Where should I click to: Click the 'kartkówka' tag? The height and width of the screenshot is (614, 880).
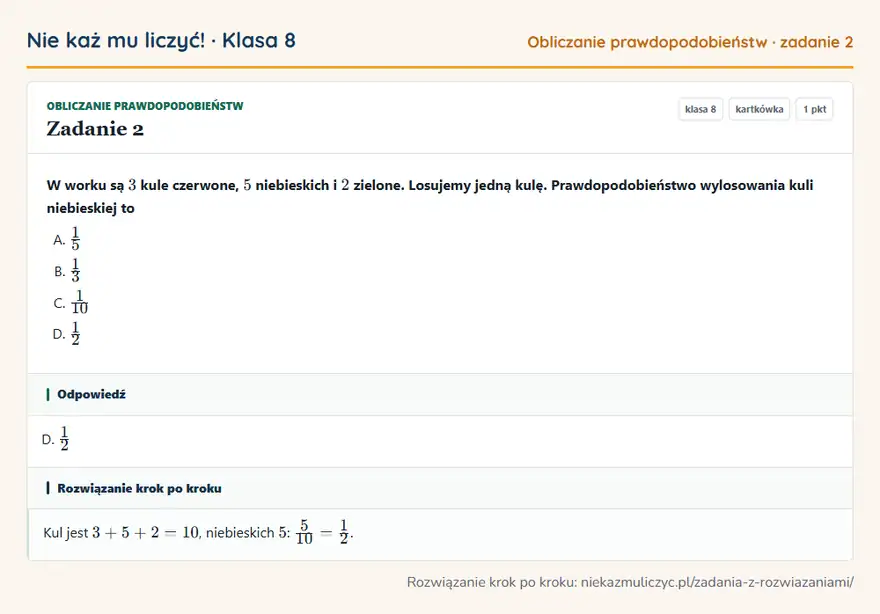click(759, 109)
